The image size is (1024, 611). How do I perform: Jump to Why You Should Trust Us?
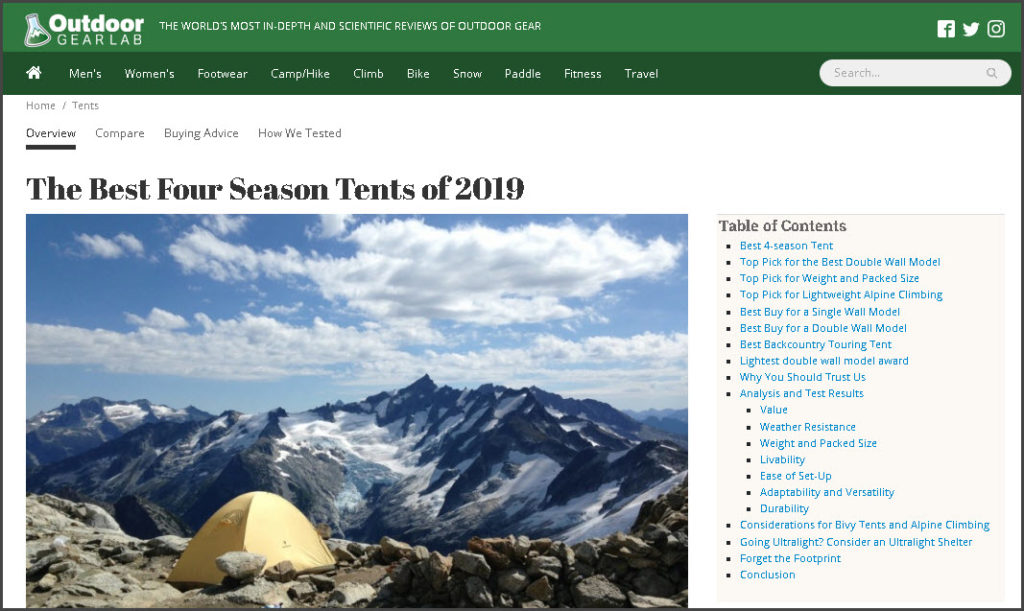(x=803, y=377)
